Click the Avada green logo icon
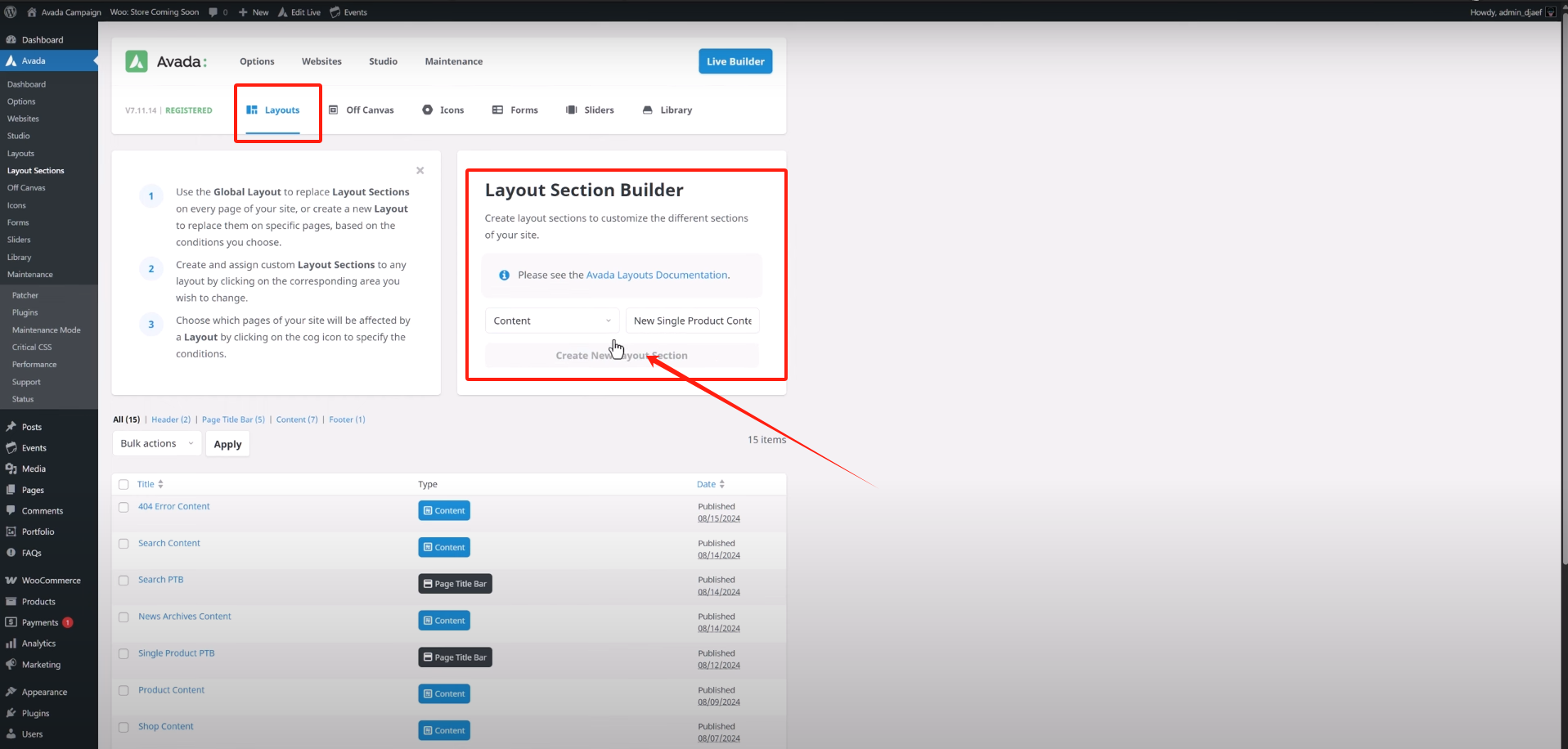The height and width of the screenshot is (749, 1568). coord(137,61)
